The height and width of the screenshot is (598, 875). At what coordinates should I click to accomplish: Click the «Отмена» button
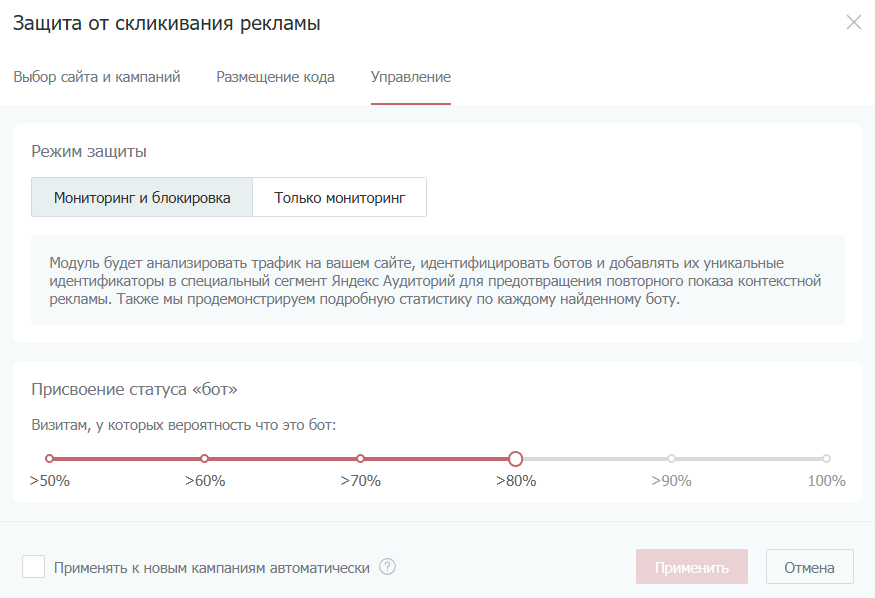[x=809, y=567]
